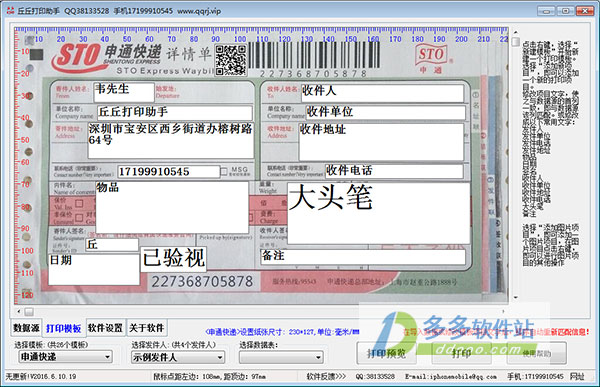Open the 软件设置 tab

(105, 328)
